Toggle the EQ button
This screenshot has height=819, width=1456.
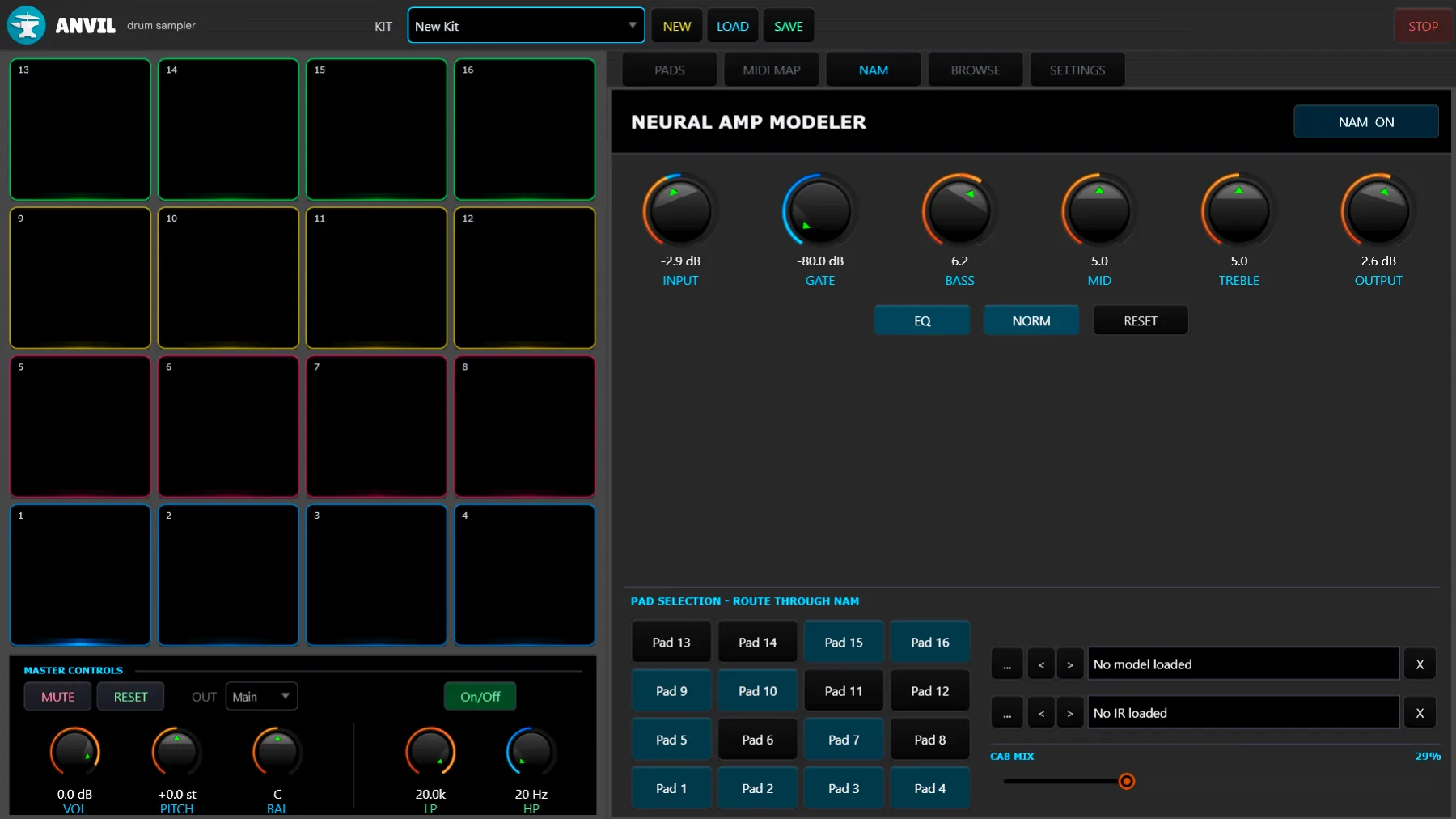tap(922, 320)
